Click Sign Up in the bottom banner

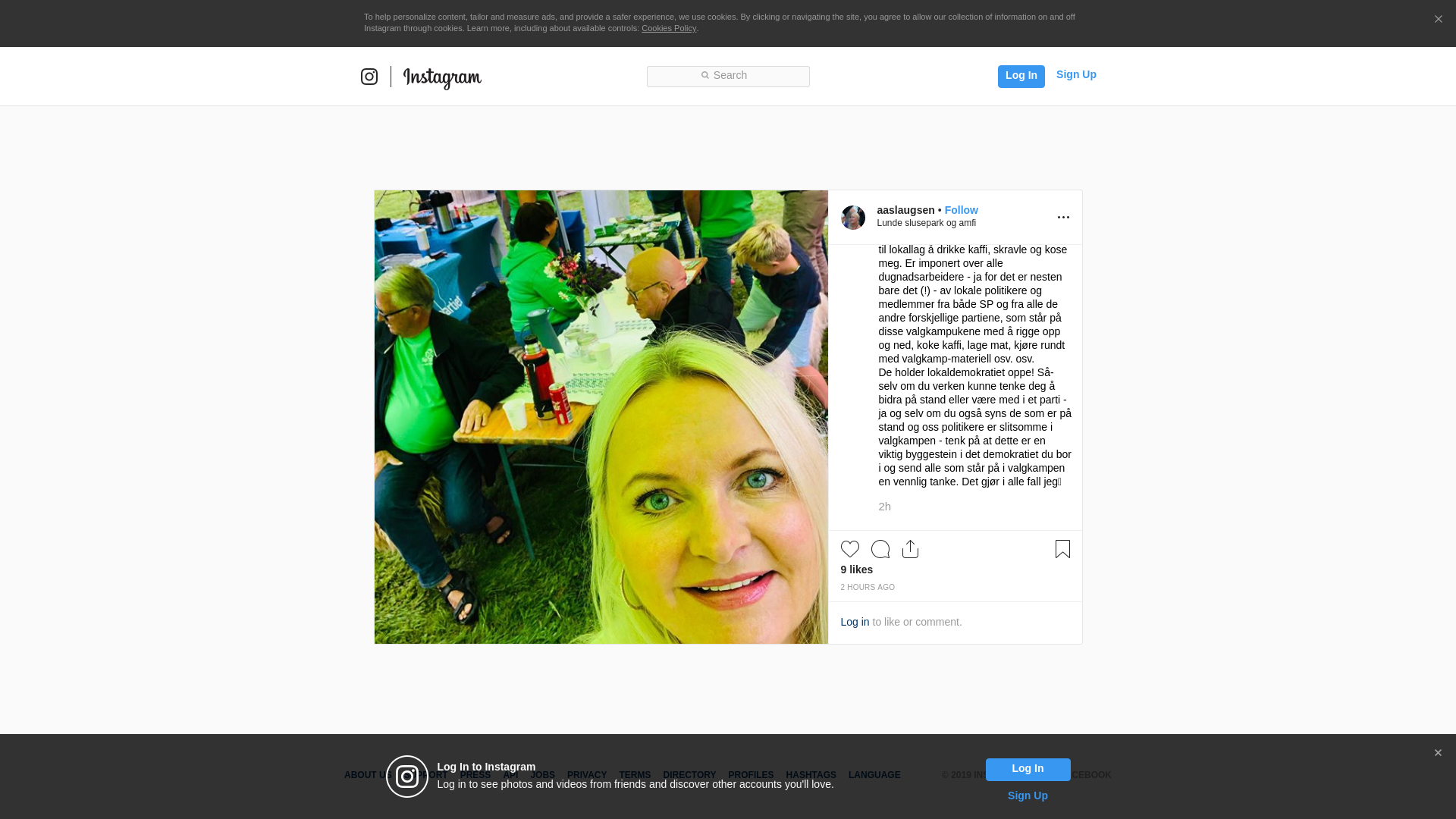coord(1028,795)
